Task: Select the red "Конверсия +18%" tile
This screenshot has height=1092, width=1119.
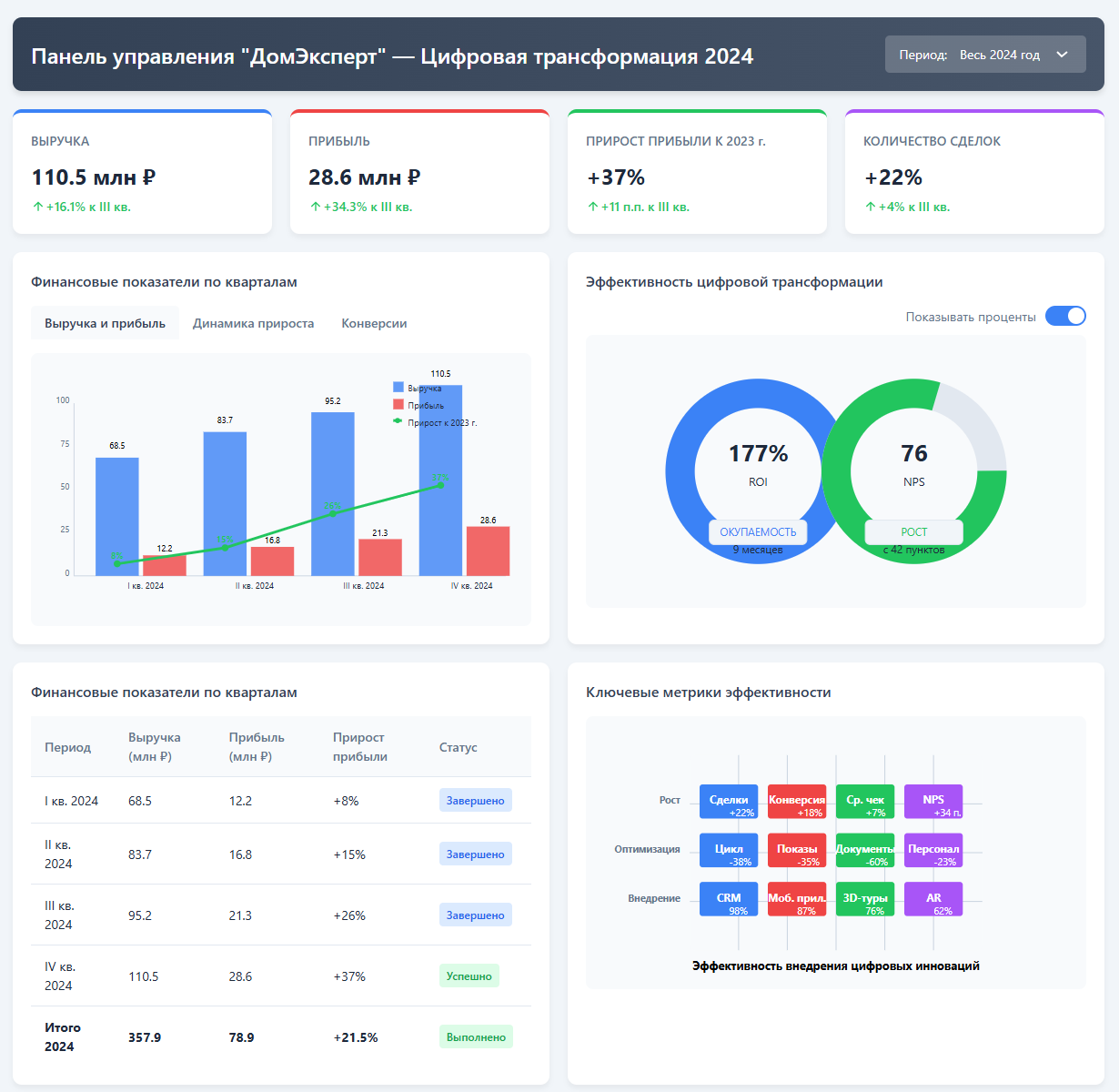Action: (x=797, y=802)
